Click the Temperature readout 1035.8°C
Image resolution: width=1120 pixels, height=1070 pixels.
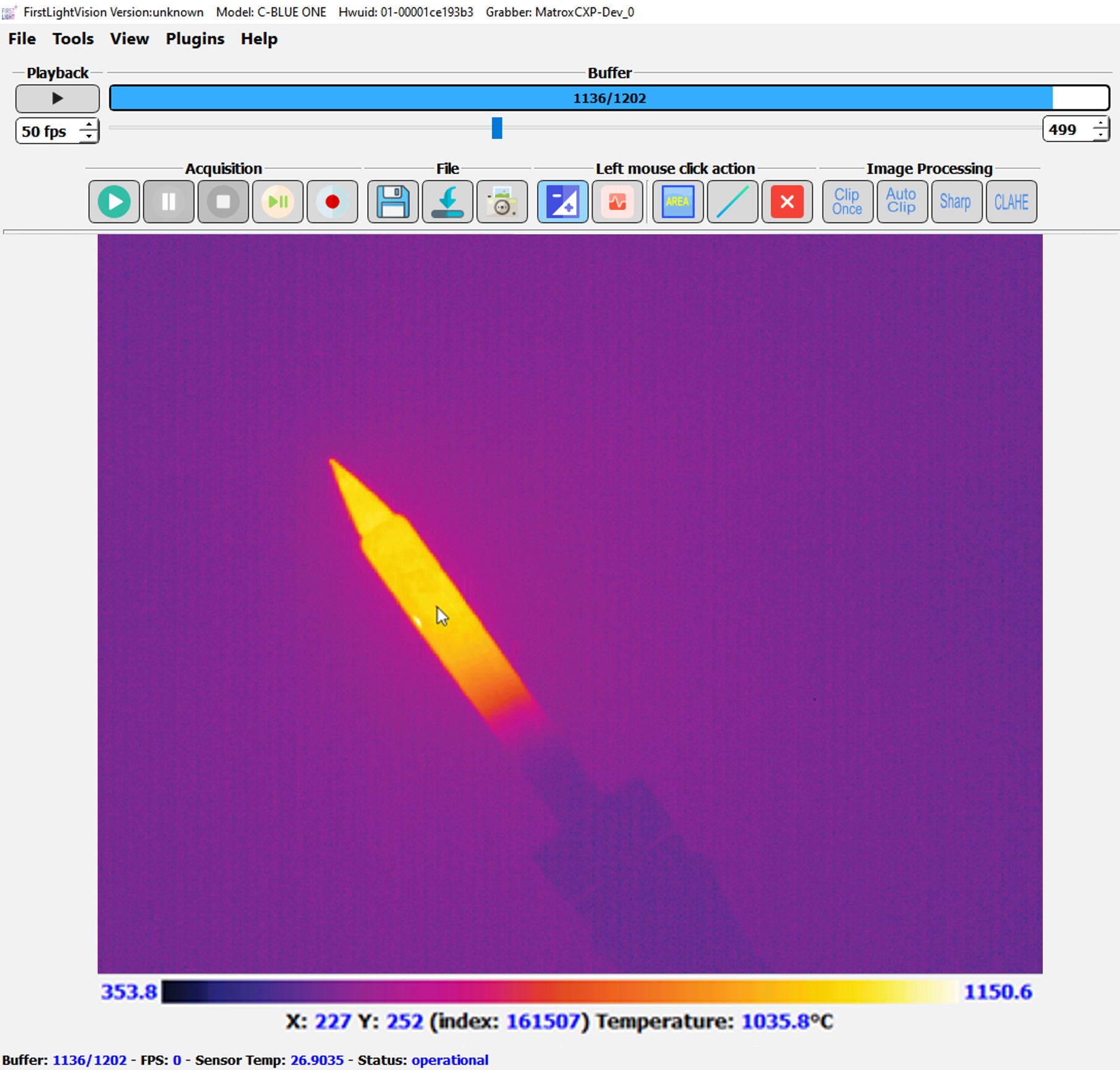tap(787, 1021)
